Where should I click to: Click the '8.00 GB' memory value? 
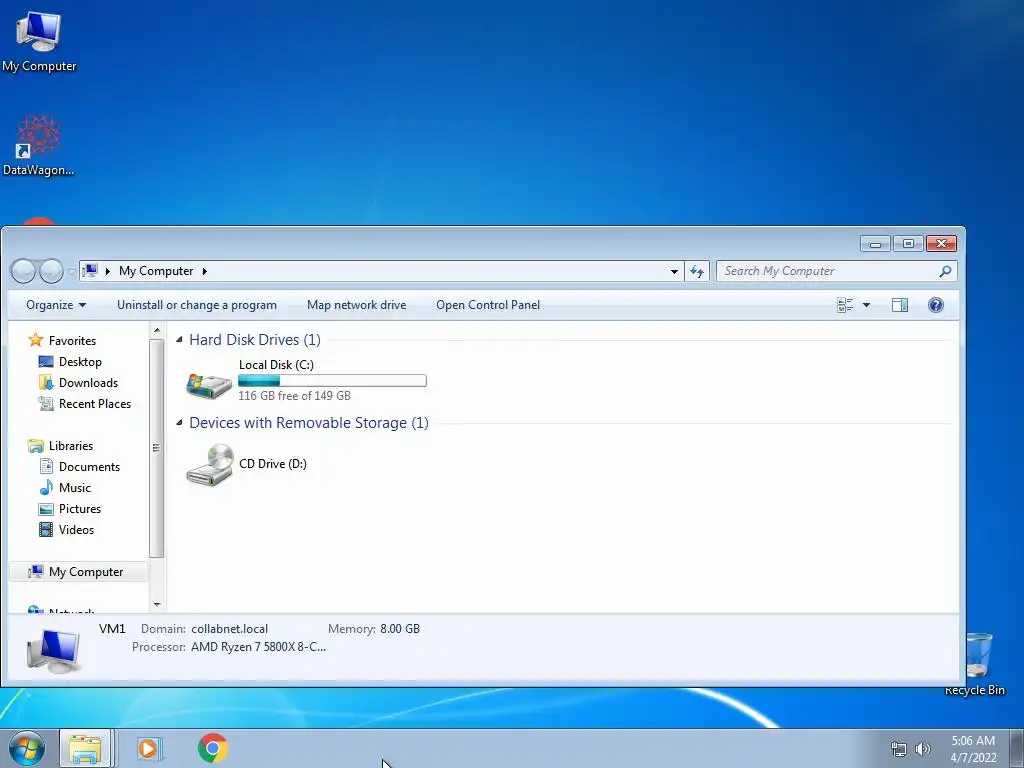[400, 629]
